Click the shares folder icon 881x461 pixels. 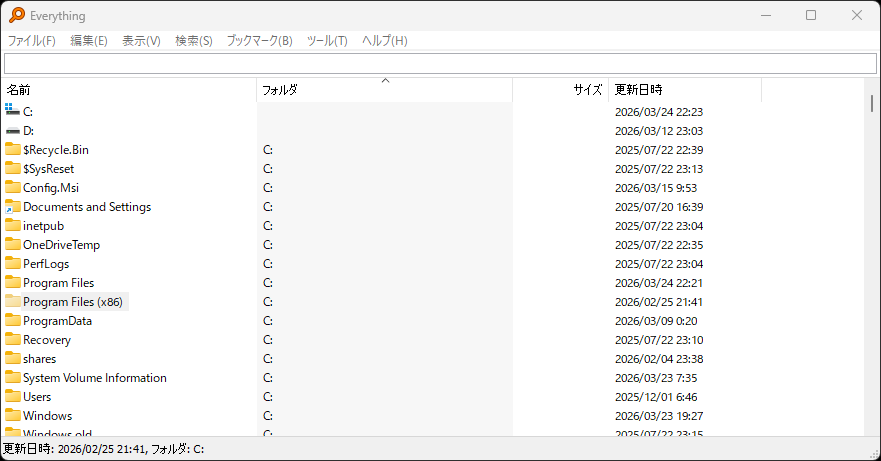(x=12, y=358)
